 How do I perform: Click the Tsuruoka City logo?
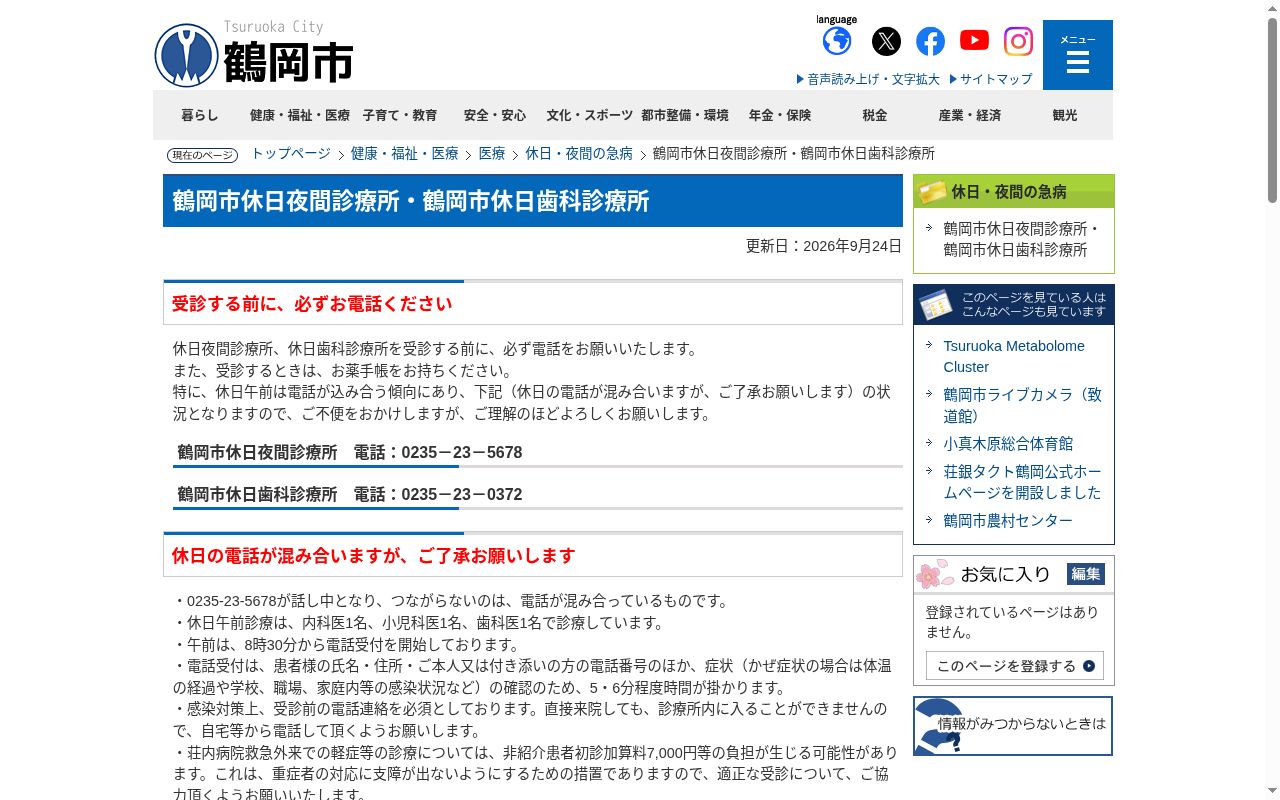click(x=254, y=54)
